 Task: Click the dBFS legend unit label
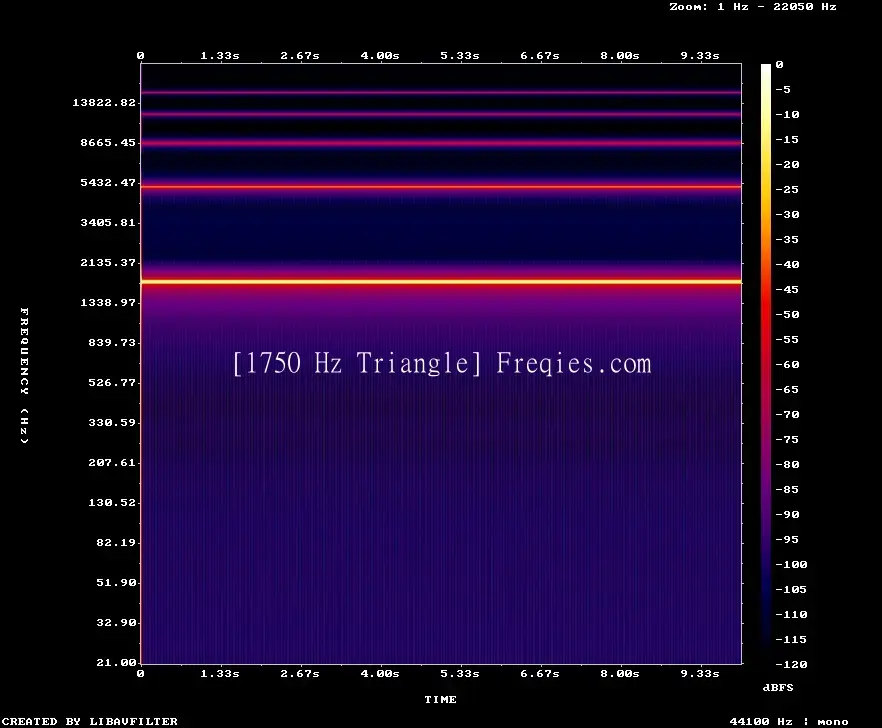pyautogui.click(x=778, y=687)
